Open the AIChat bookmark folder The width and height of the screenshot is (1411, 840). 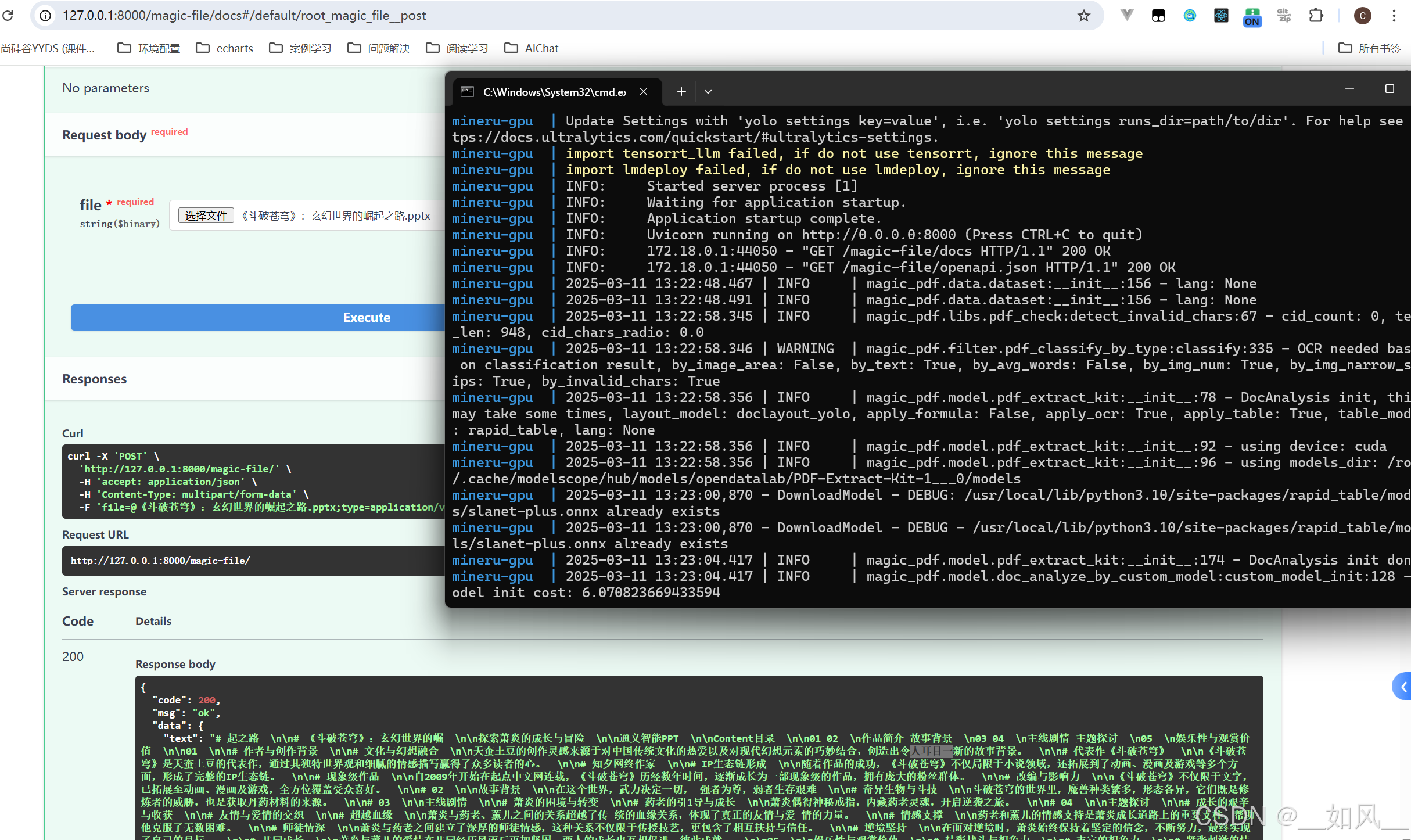531,48
